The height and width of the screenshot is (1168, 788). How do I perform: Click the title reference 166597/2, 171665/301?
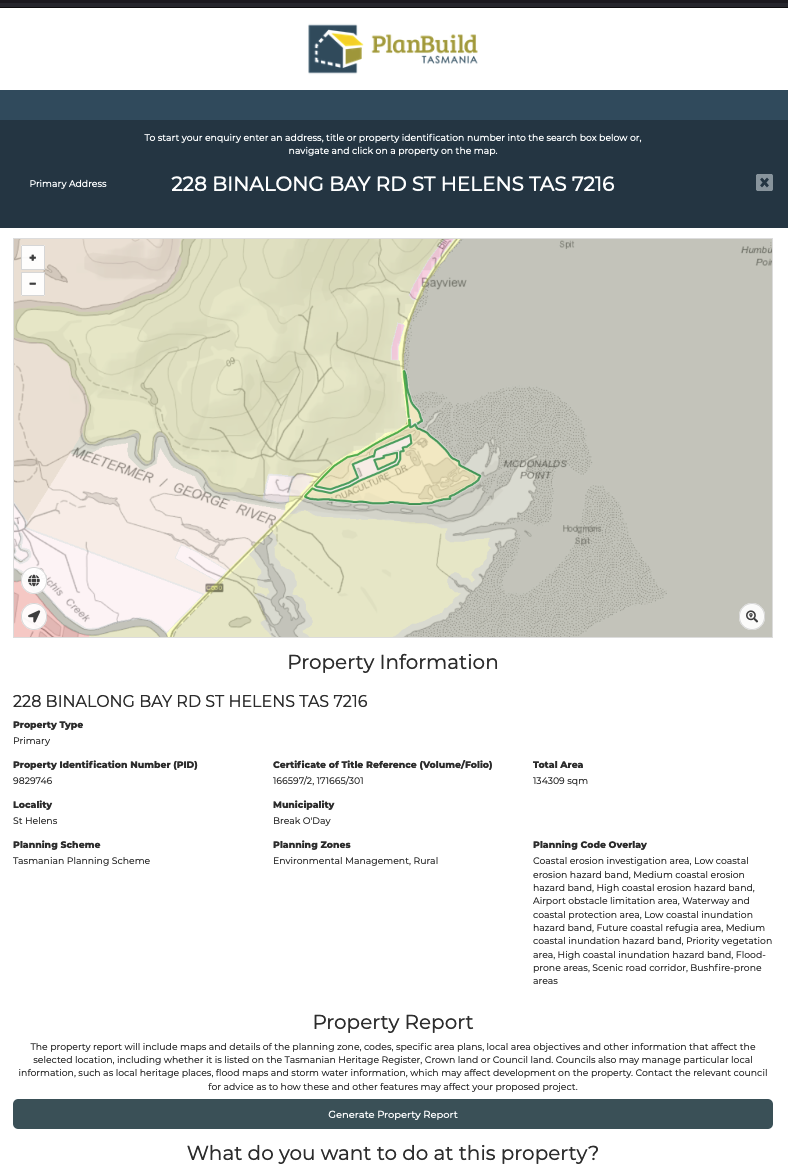[x=318, y=781]
